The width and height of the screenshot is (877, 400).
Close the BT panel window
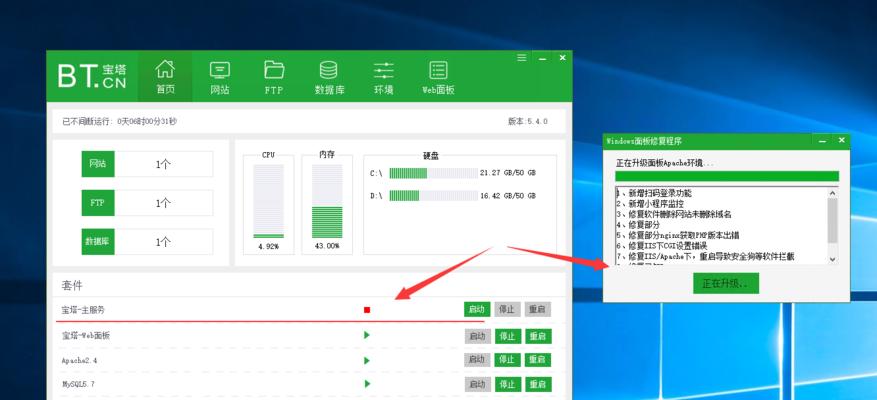point(563,58)
